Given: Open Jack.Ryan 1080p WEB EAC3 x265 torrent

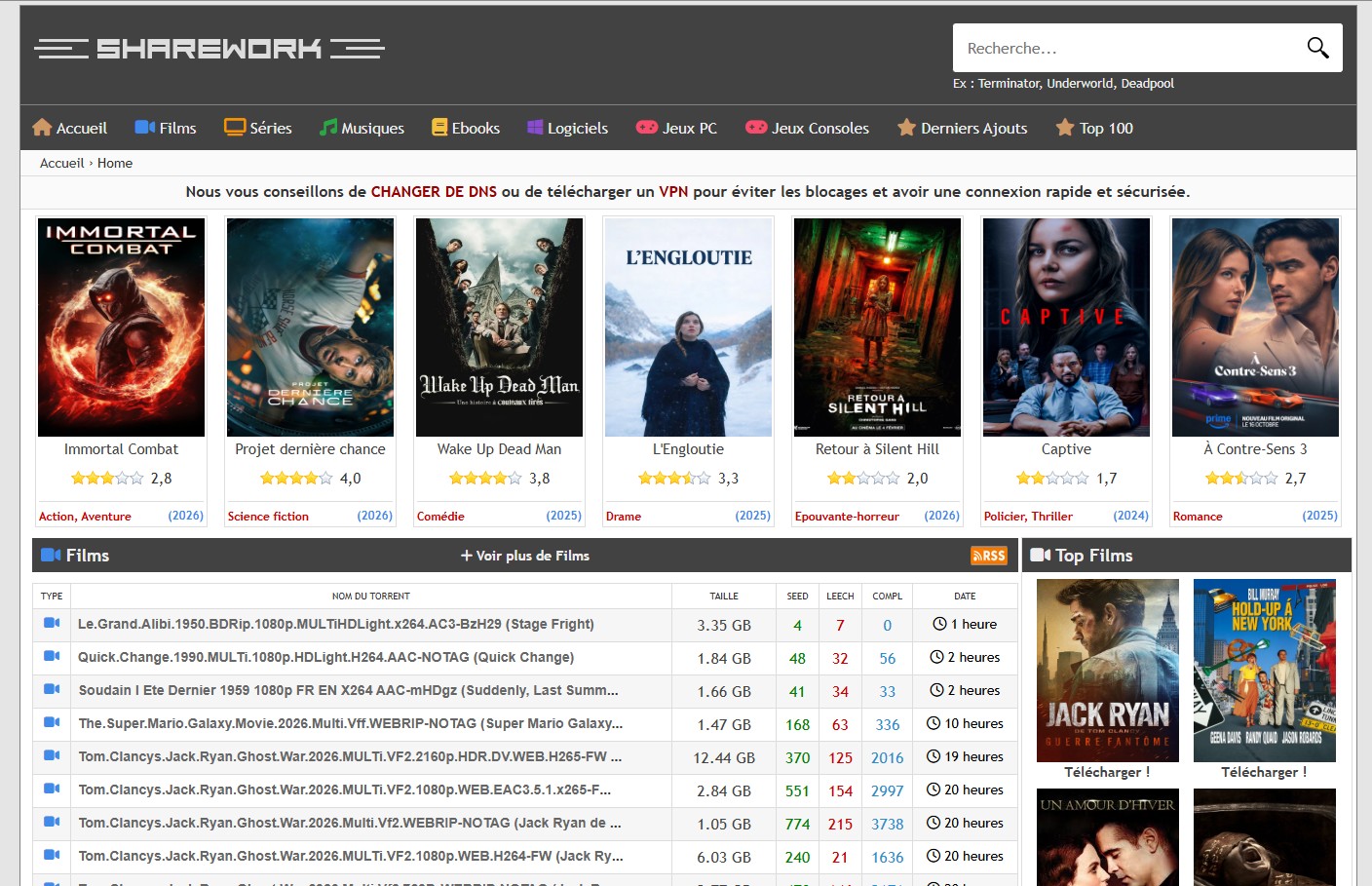Looking at the screenshot, I should [345, 790].
